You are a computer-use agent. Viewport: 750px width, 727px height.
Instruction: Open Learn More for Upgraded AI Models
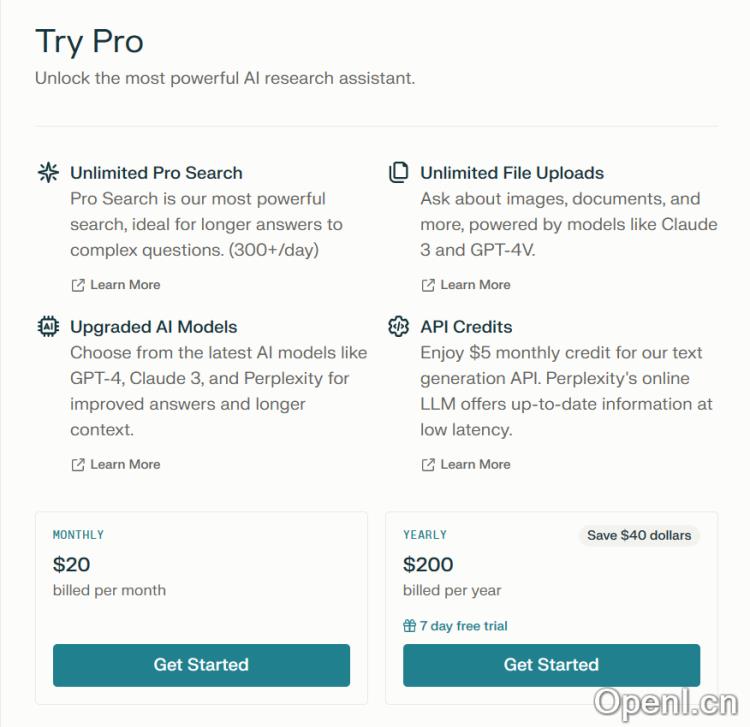(x=125, y=465)
